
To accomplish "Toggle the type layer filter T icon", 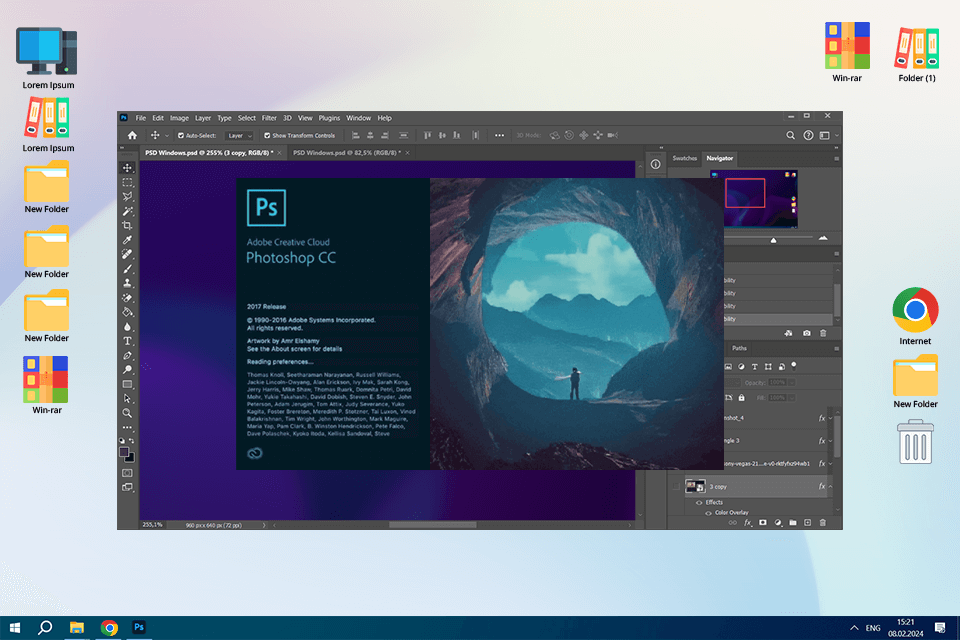I will click(755, 367).
